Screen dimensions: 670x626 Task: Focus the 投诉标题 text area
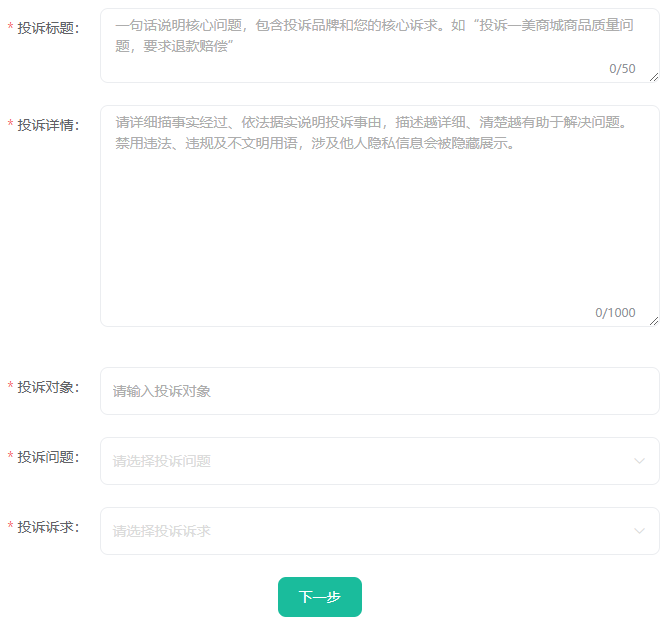pyautogui.click(x=370, y=45)
